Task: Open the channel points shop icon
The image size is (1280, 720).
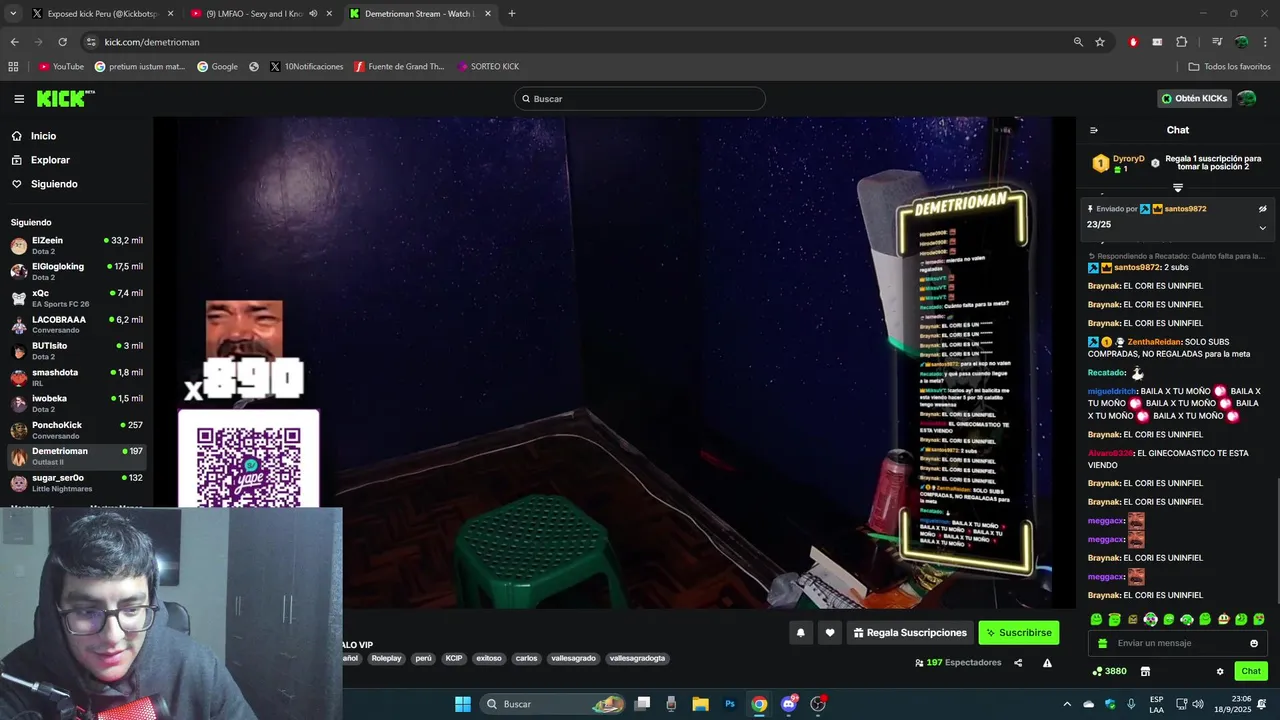Action: pos(1146,671)
